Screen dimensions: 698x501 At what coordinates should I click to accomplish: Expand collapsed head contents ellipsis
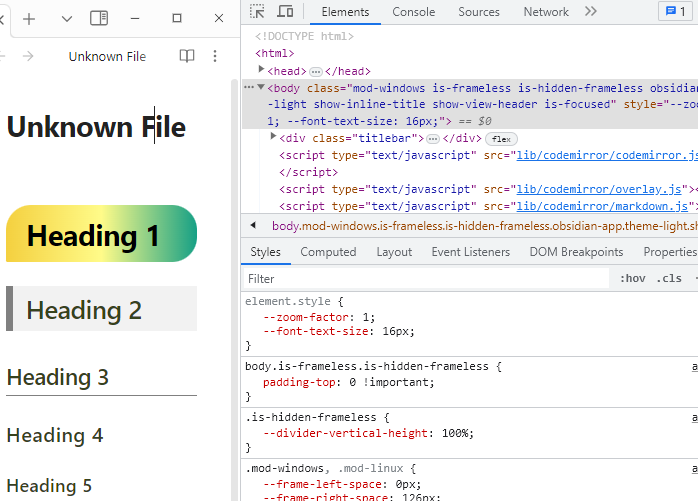click(316, 72)
